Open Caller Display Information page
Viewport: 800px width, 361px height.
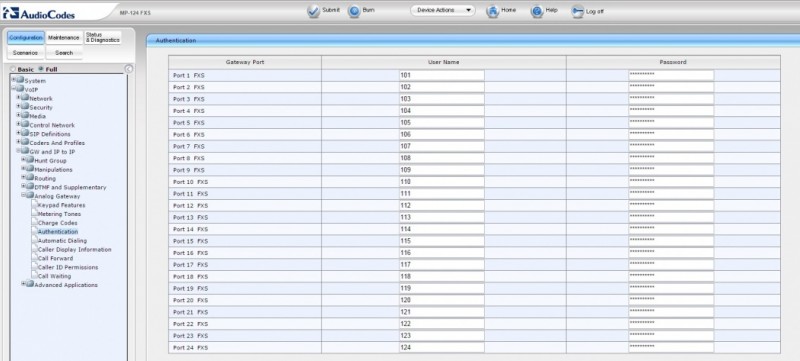pos(74,250)
